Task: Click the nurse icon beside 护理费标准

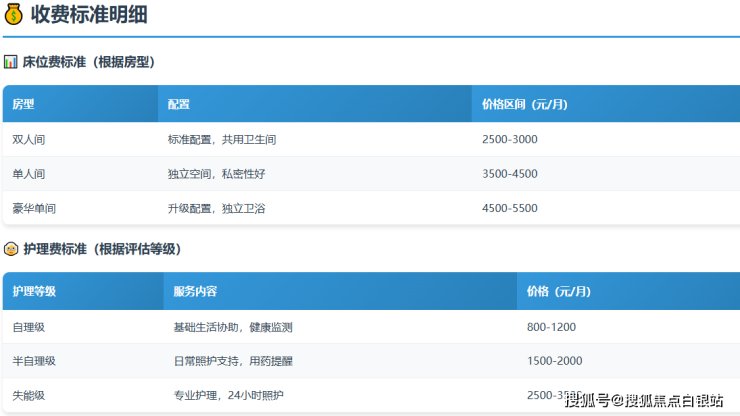Action: pyautogui.click(x=10, y=248)
